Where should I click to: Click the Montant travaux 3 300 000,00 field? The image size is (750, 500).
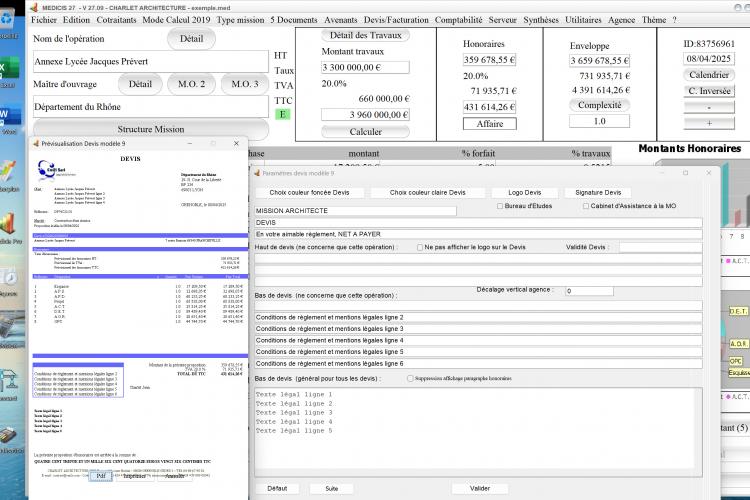[365, 67]
